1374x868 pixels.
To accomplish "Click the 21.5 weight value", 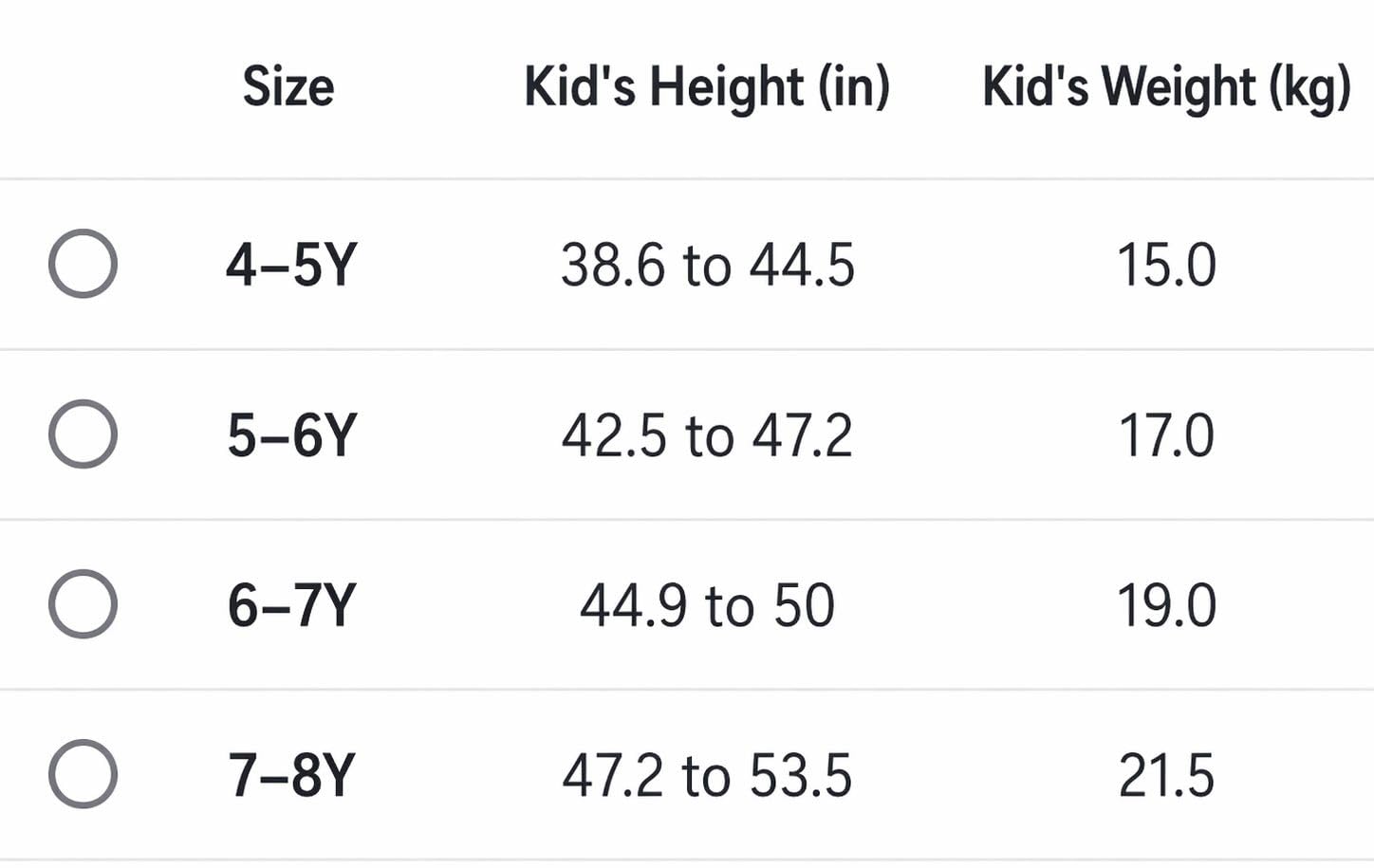I will [1166, 775].
